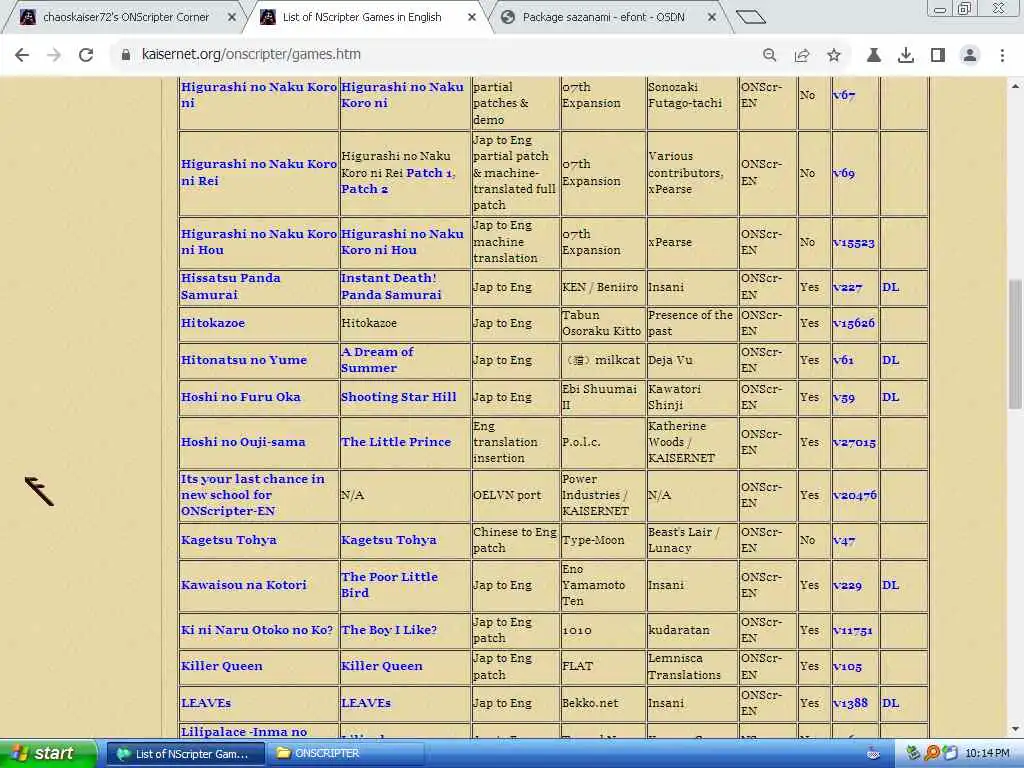Open Killer Queen link in first column

point(221,666)
